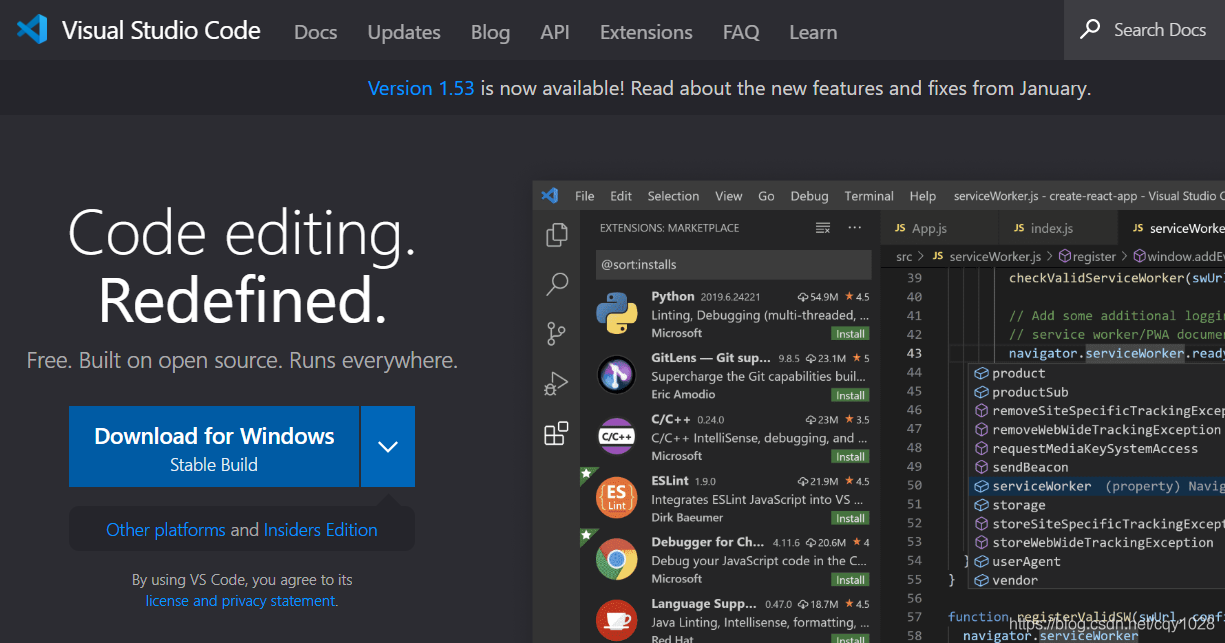Click the list filter icon in Extensions header
This screenshot has height=643, width=1225.
coord(823,228)
